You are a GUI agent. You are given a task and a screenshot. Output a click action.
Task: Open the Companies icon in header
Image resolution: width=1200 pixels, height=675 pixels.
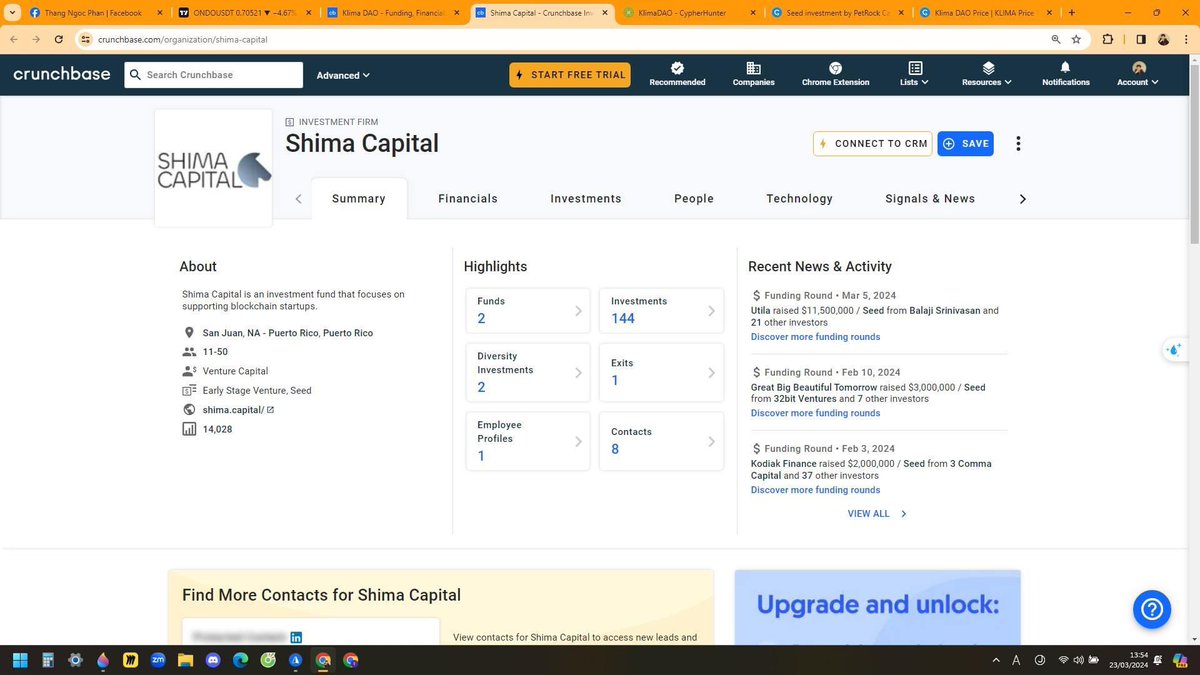pyautogui.click(x=753, y=74)
